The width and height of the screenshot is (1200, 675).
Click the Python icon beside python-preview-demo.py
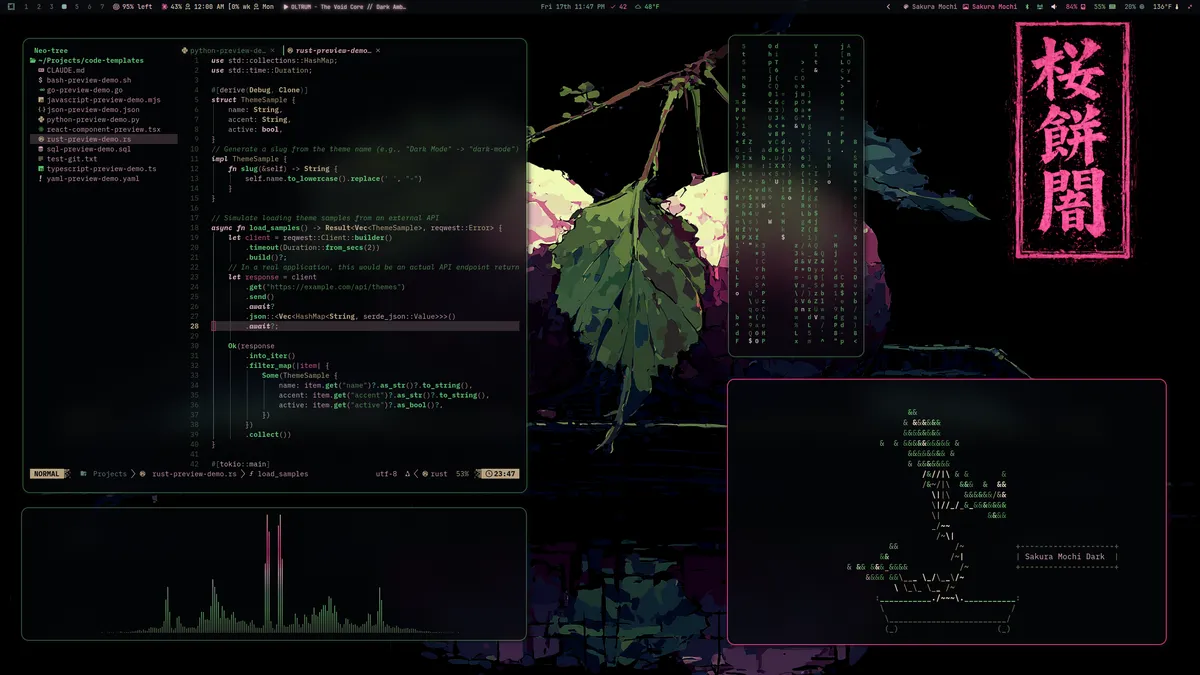coord(40,119)
